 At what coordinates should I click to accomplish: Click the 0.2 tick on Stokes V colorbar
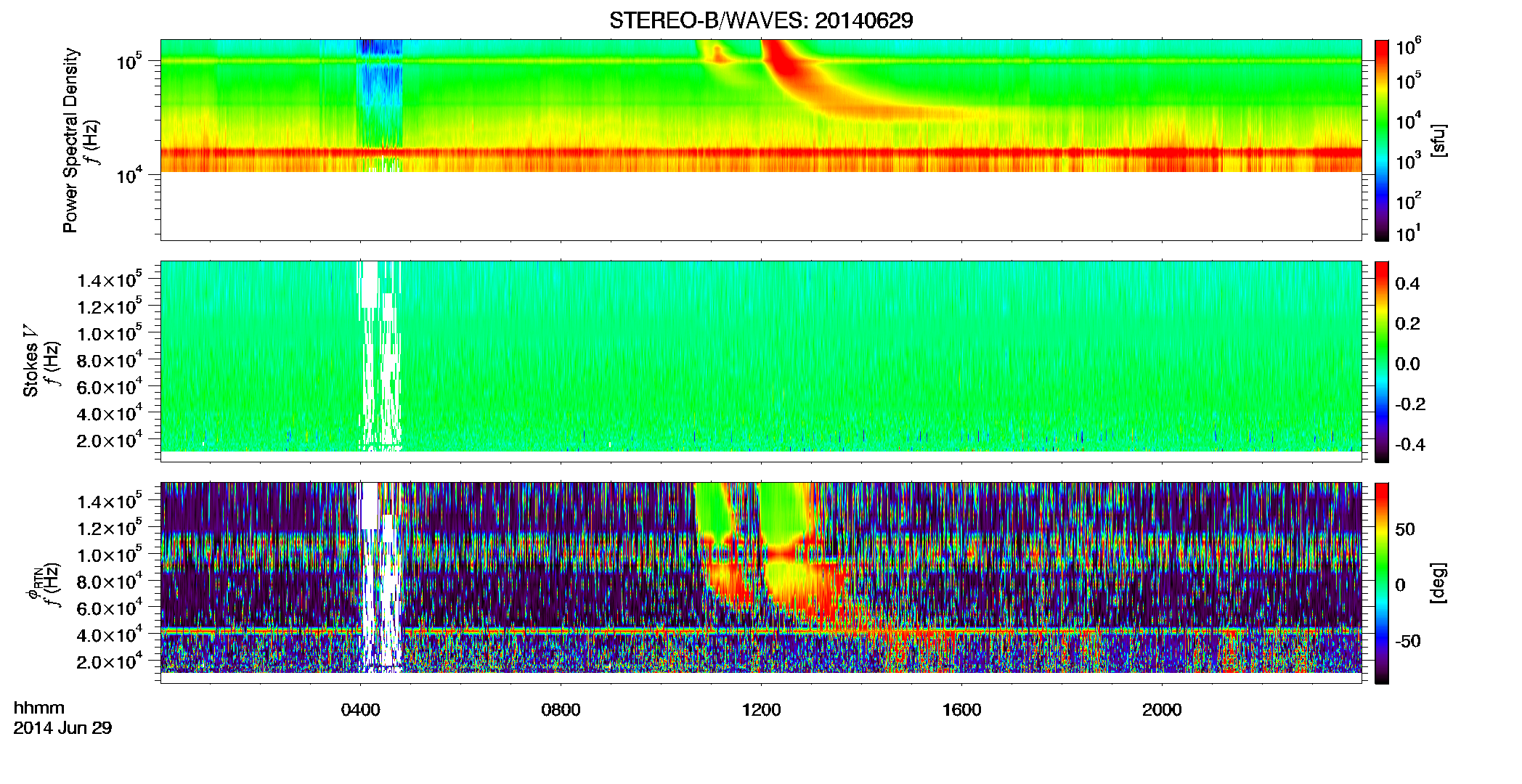(x=1407, y=324)
